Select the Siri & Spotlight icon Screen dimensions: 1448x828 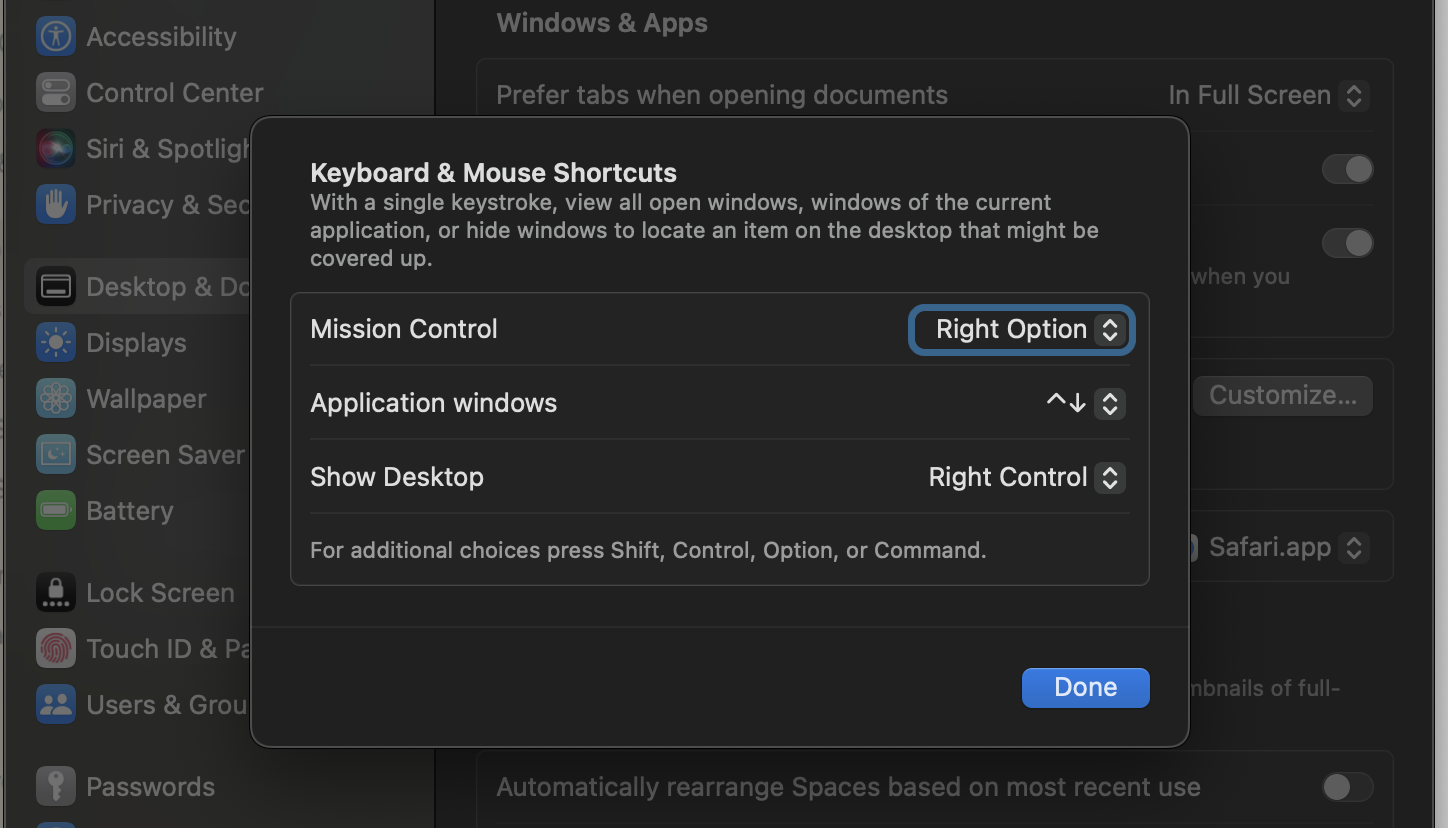[x=56, y=149]
